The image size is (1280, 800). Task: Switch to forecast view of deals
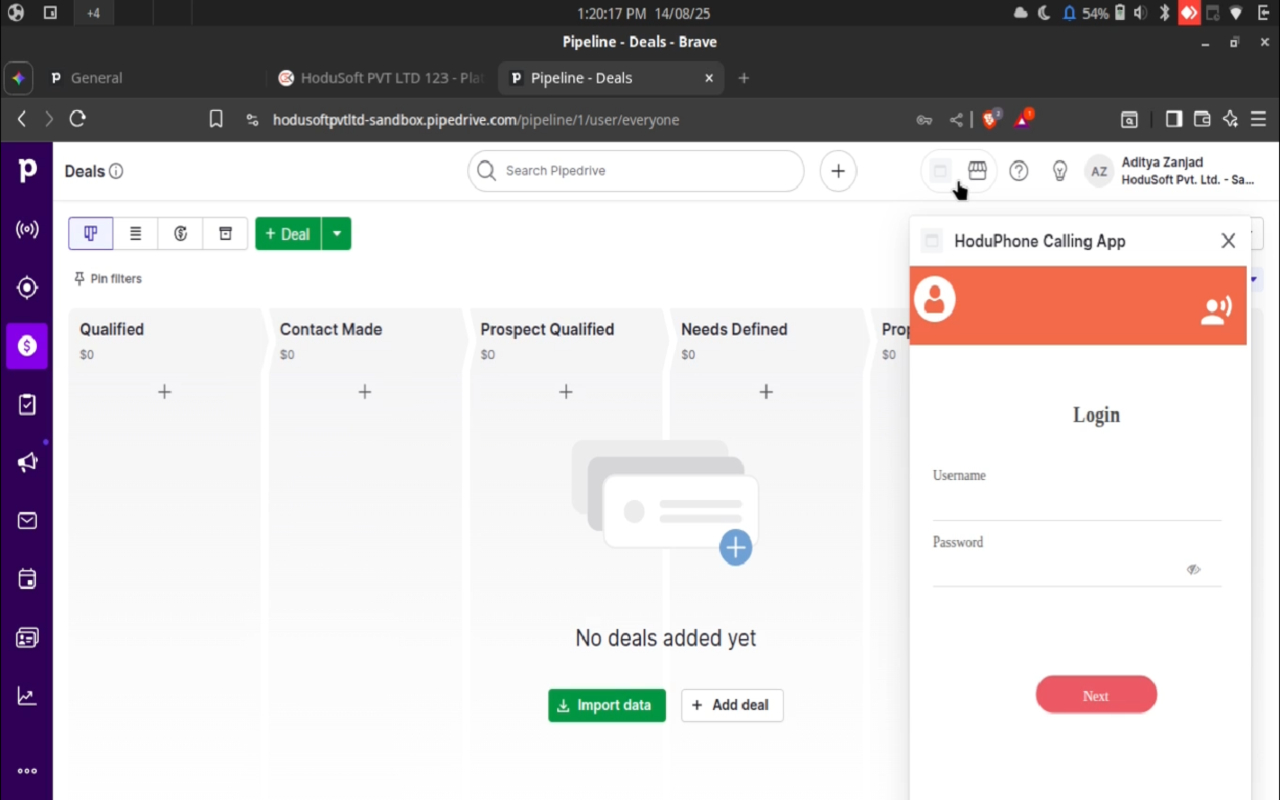point(180,233)
